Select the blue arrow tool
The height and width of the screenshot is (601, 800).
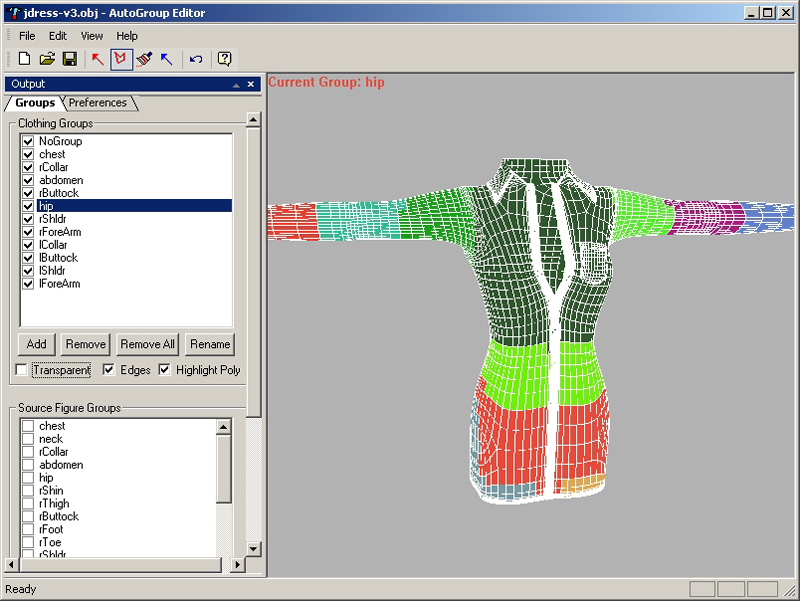(167, 59)
